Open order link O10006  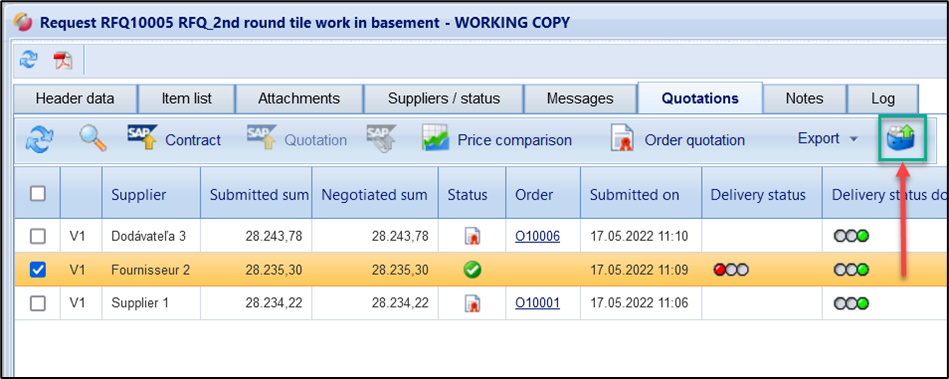tap(537, 236)
